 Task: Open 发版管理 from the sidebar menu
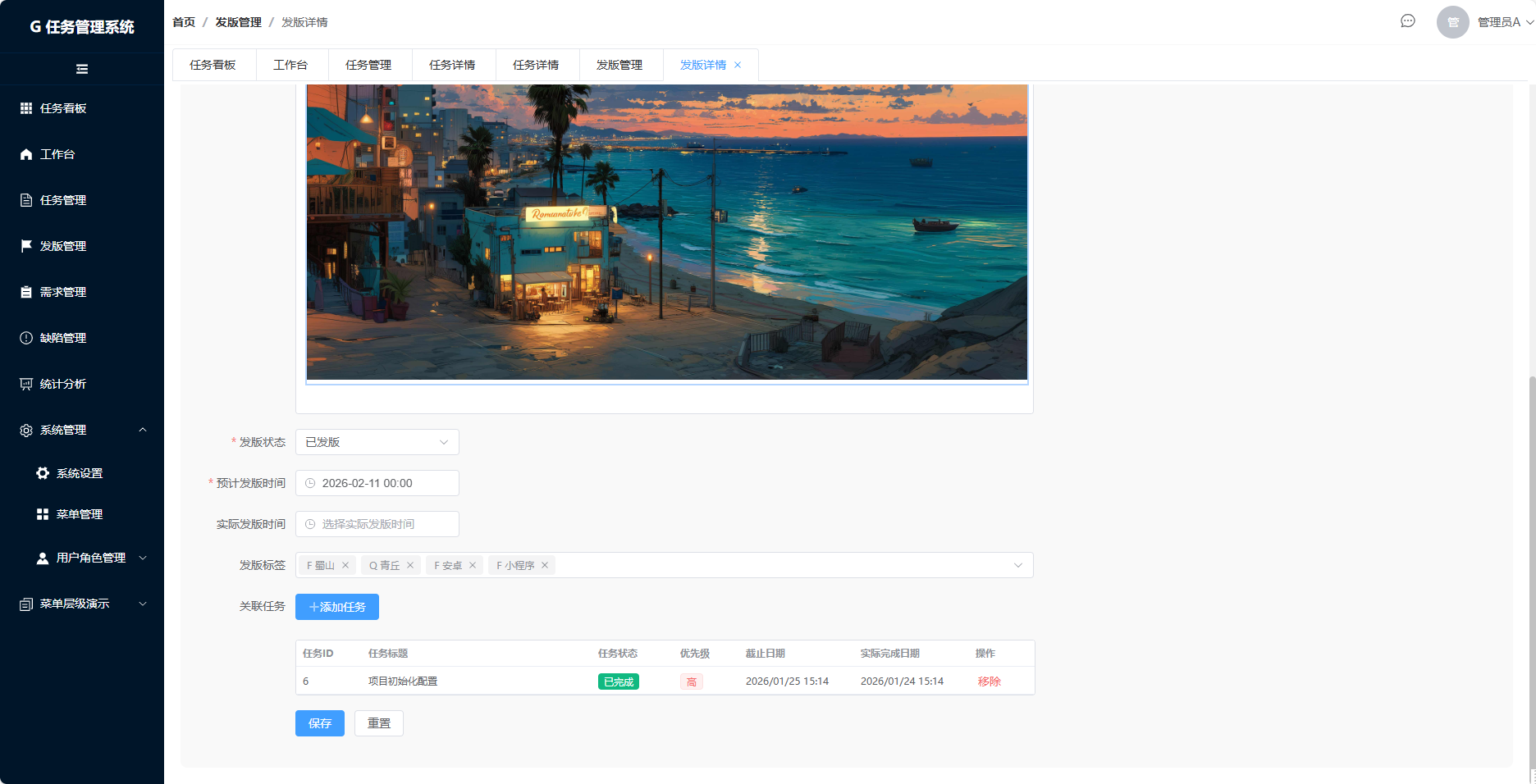click(82, 246)
